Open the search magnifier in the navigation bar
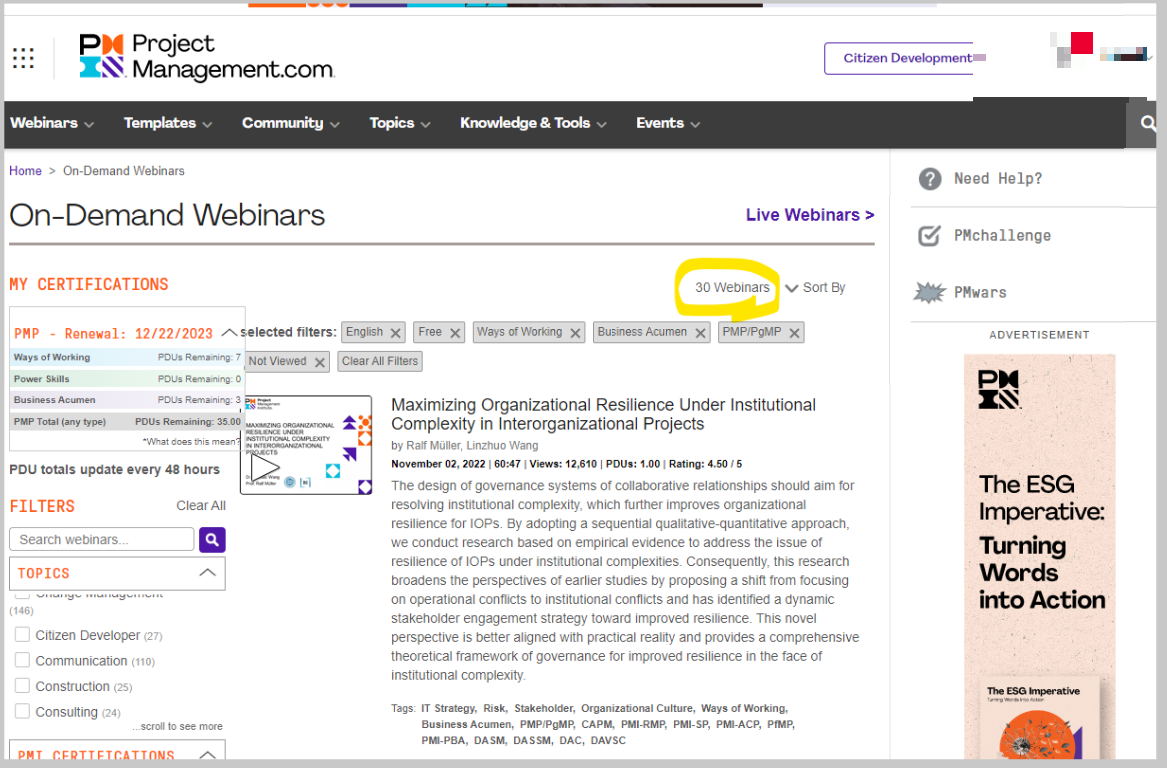Image resolution: width=1167 pixels, height=768 pixels. (x=1148, y=124)
